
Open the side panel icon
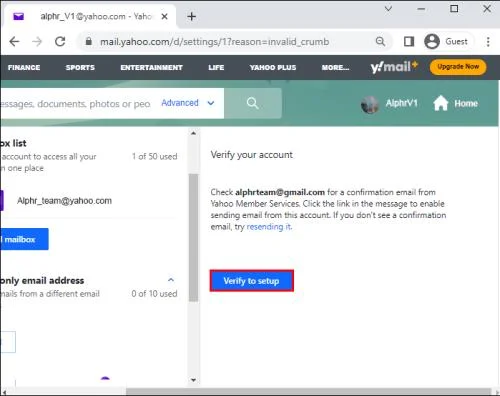coord(409,41)
